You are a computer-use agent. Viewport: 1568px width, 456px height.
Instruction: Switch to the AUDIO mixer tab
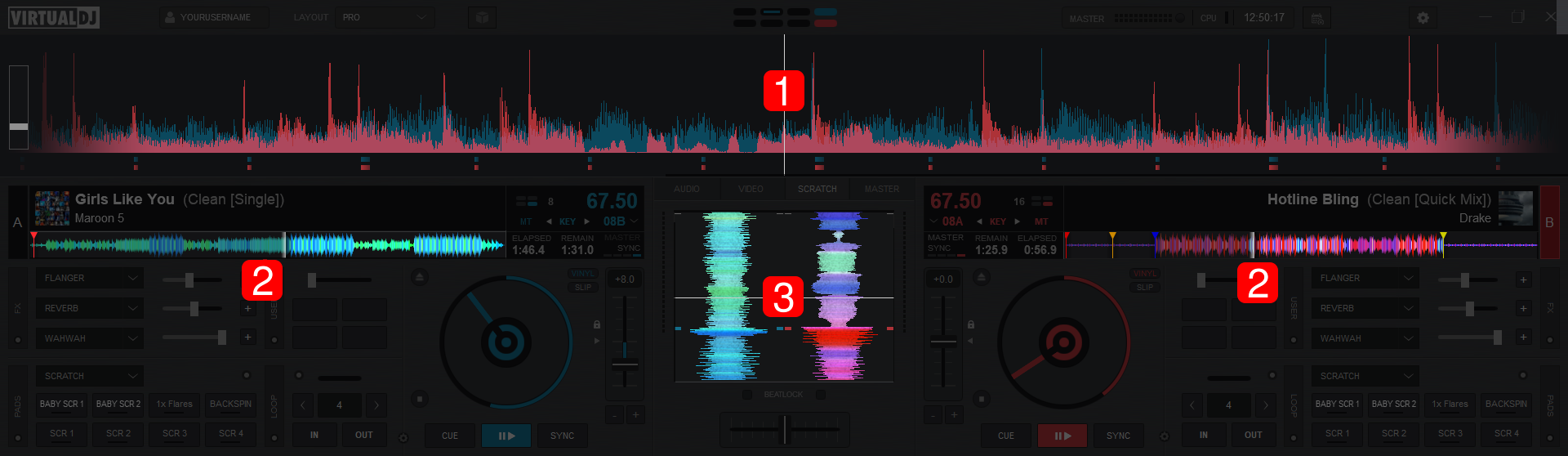pos(687,189)
